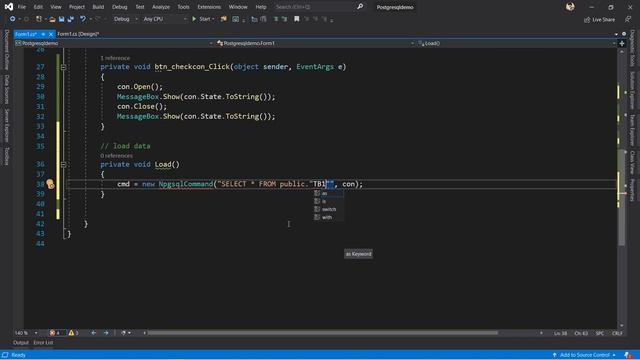The image size is (640, 360).
Task: Open the Load() member dropdown
Action: tap(516, 43)
